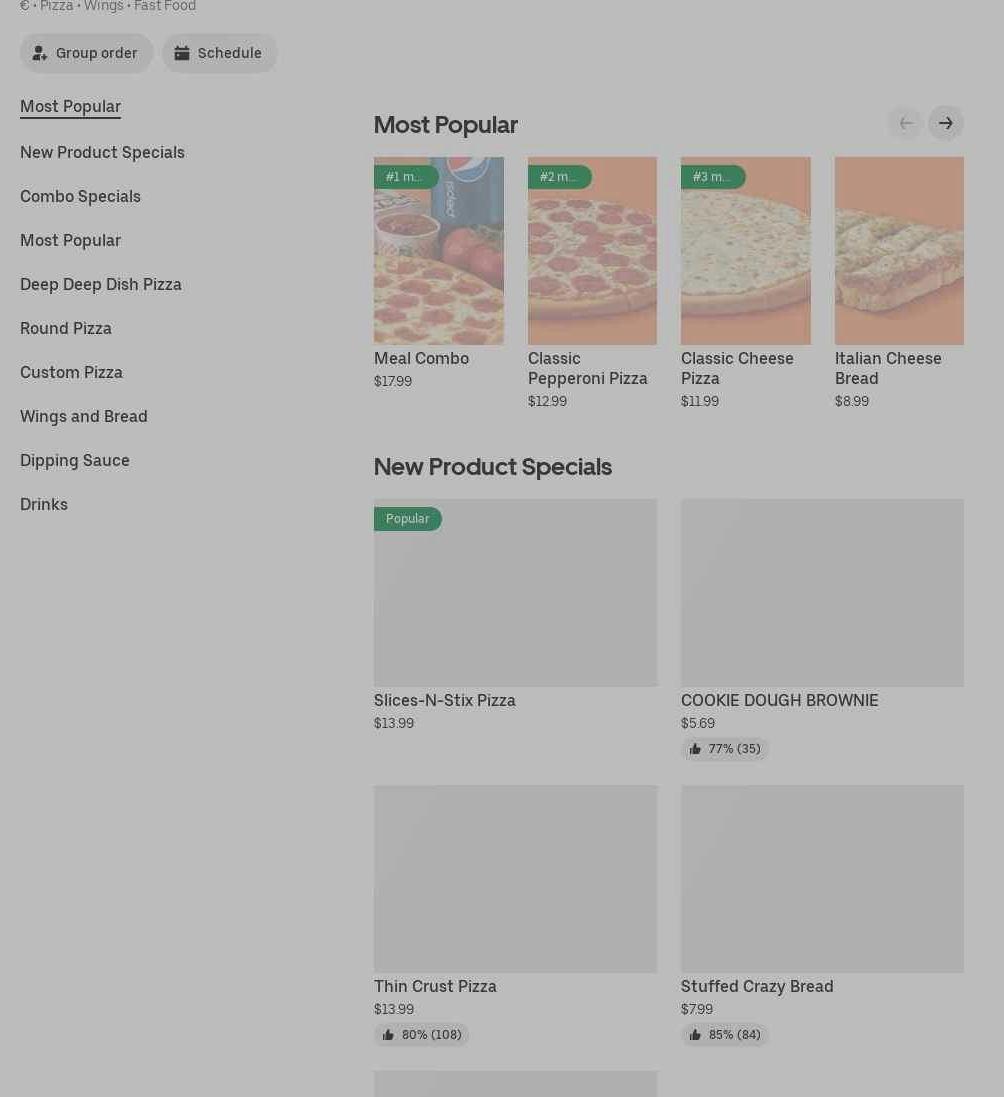Open the Meal Combo item thumbnail

(x=438, y=250)
